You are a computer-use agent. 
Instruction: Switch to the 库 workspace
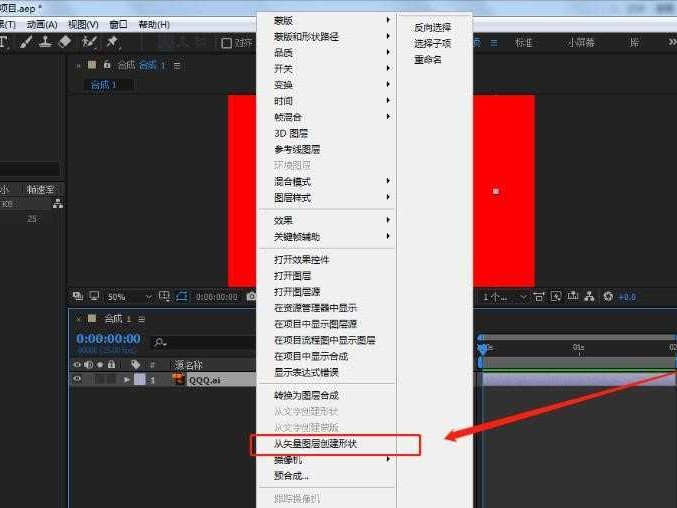(634, 42)
